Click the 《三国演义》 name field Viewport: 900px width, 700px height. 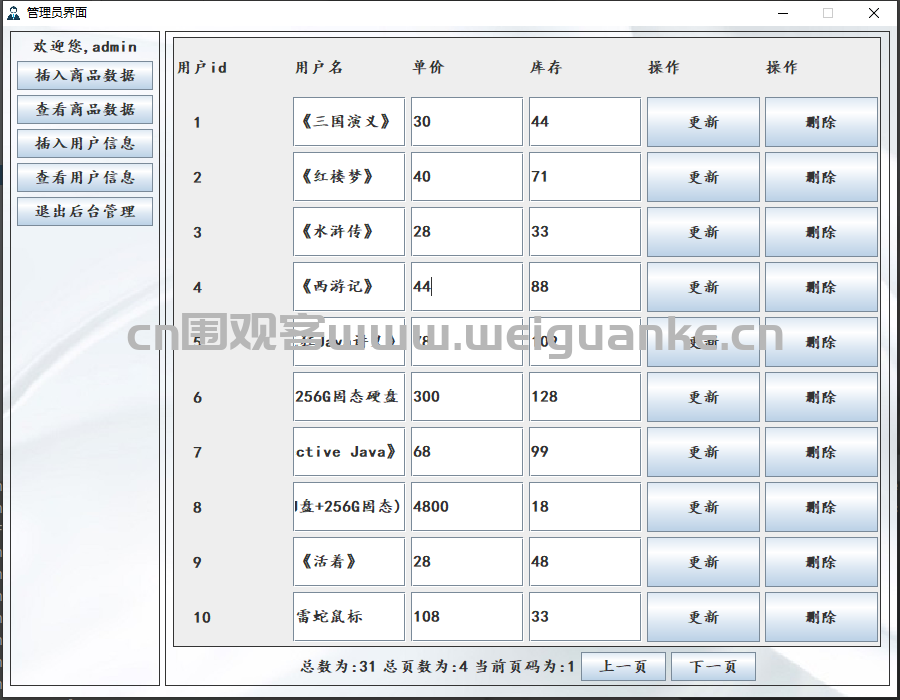pyautogui.click(x=349, y=122)
